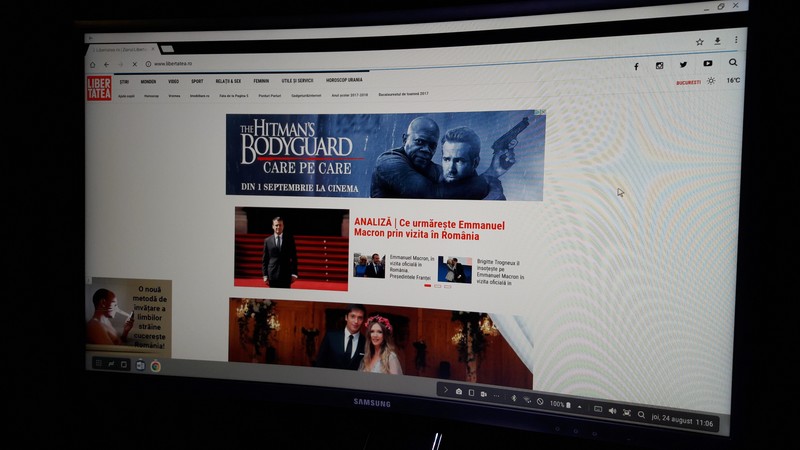Click the Chrome icon in taskbar
Viewport: 800px width, 450px height.
(x=156, y=366)
